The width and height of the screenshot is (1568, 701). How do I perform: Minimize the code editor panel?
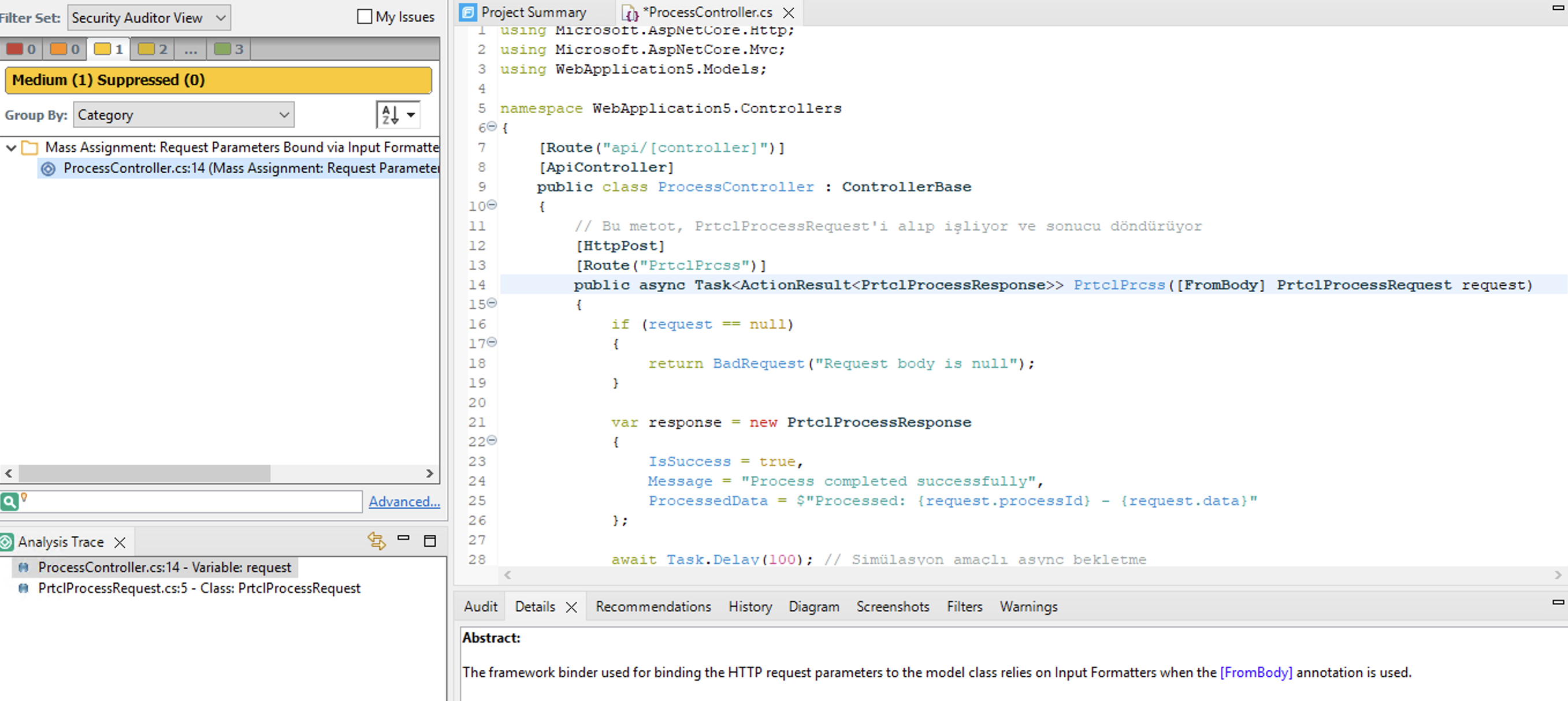click(x=1558, y=8)
